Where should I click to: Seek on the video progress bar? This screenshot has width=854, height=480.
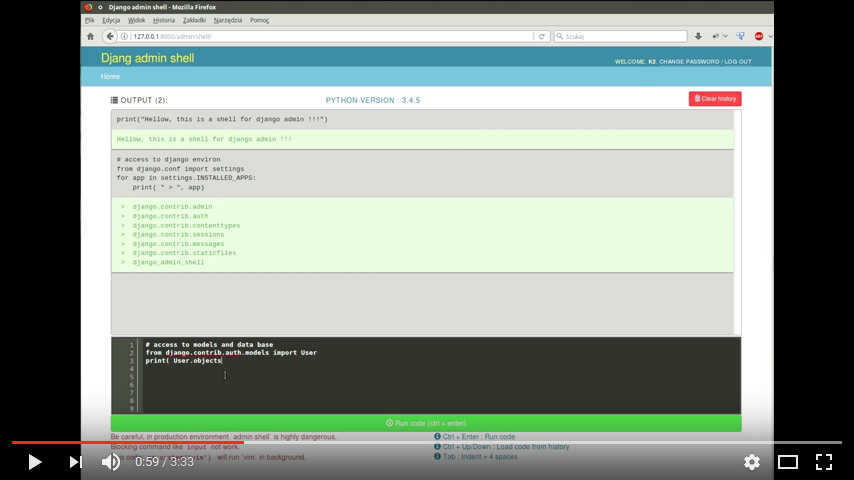pos(427,442)
